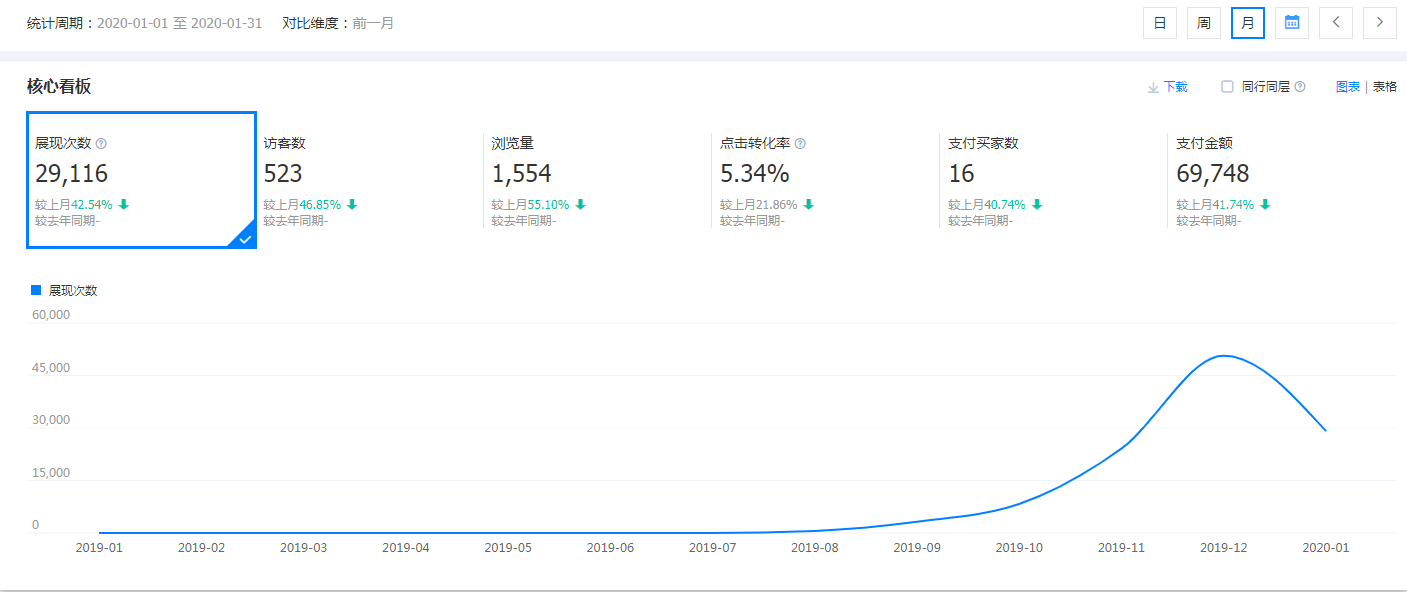Click help icon next to 点击转化率
The width and height of the screenshot is (1407, 592).
point(800,144)
